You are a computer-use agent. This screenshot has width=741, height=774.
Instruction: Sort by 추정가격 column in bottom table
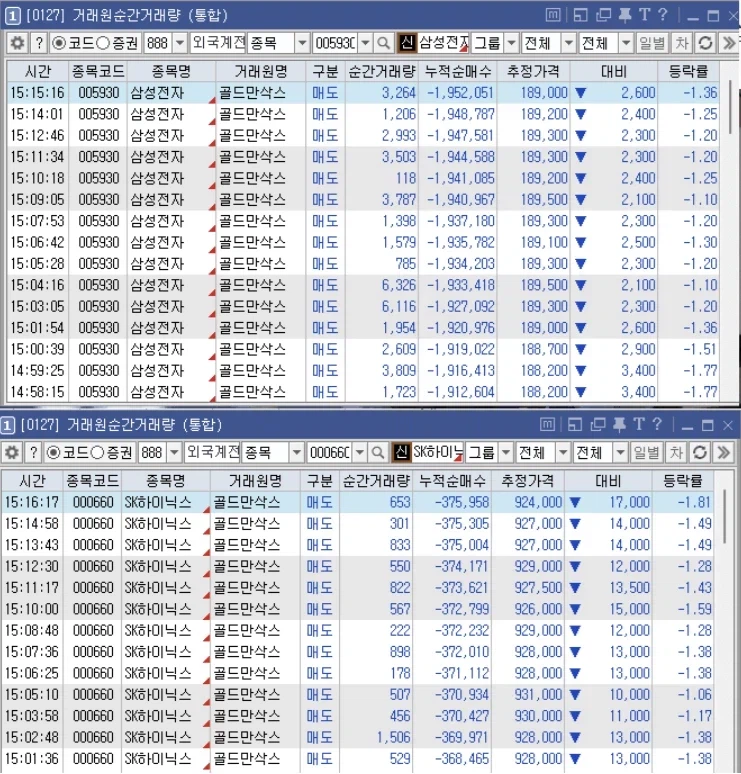[x=528, y=481]
